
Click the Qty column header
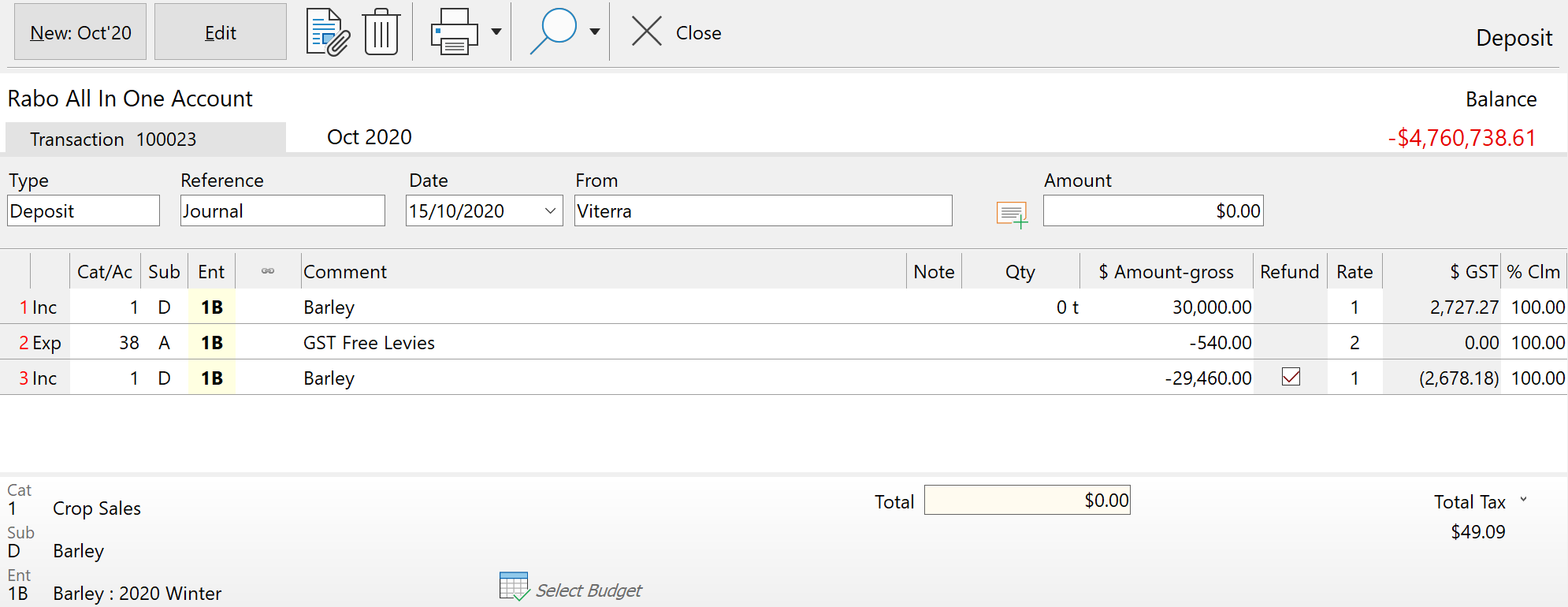pyautogui.click(x=1020, y=272)
